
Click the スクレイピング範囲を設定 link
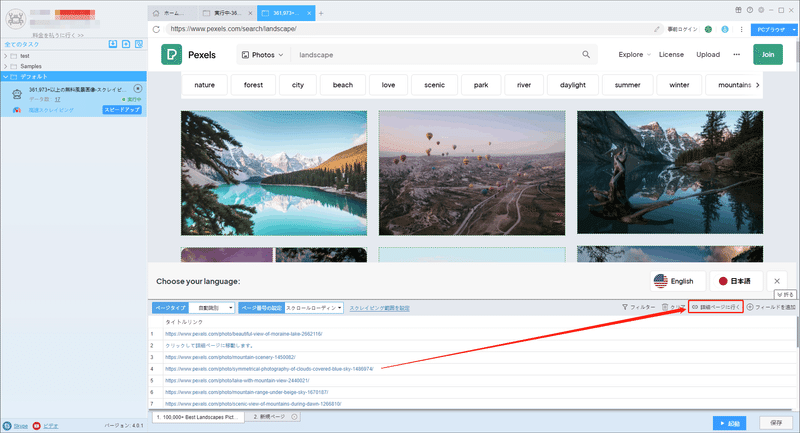coord(379,308)
